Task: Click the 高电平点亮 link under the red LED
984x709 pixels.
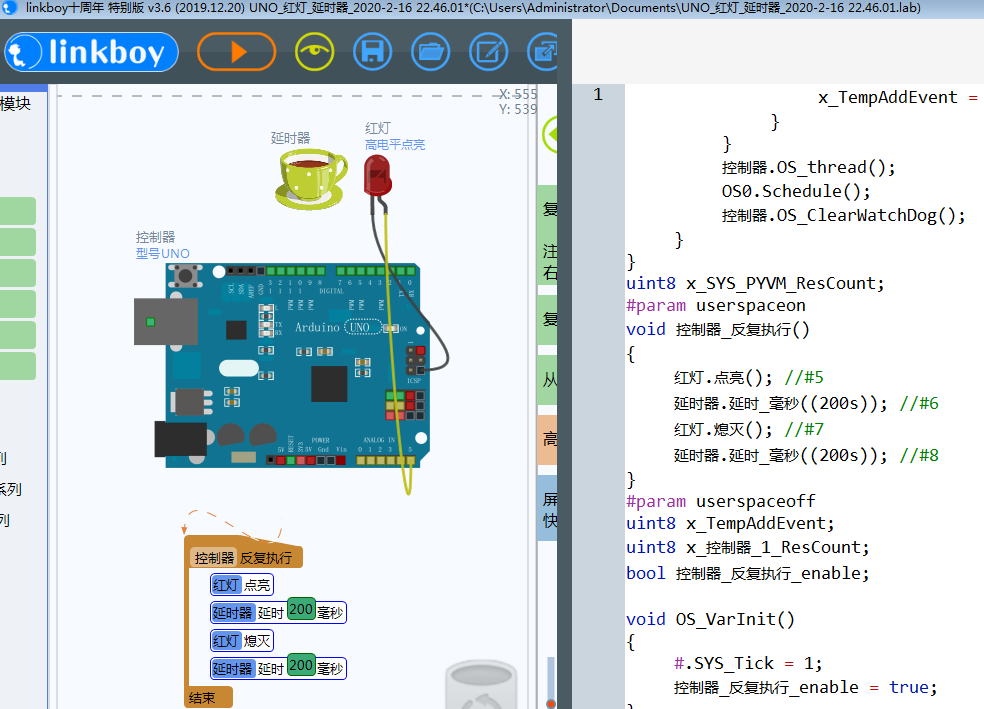Action: 394,145
